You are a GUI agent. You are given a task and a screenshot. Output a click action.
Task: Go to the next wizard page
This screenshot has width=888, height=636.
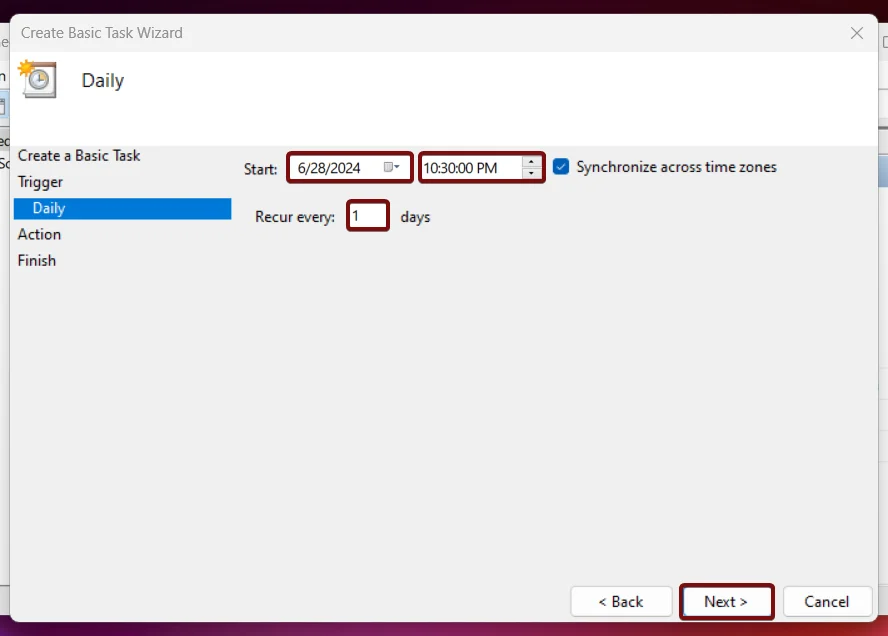726,601
